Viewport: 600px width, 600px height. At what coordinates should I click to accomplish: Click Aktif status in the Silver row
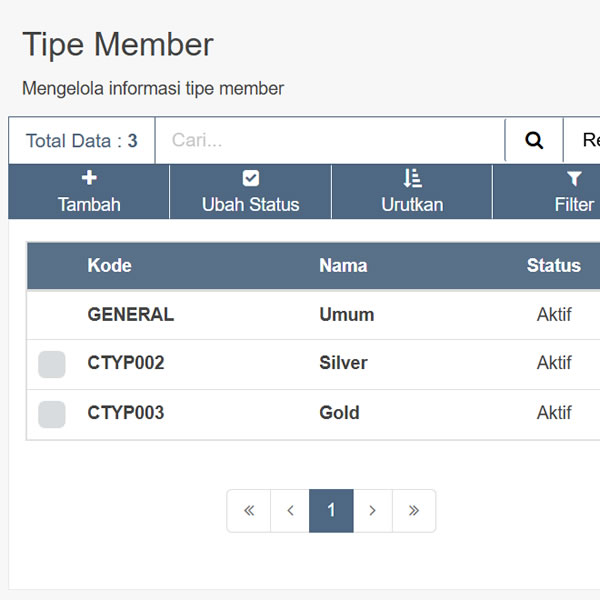click(x=554, y=363)
